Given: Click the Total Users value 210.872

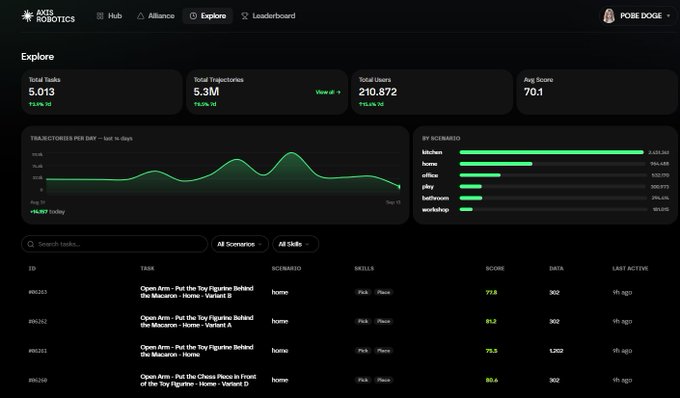Looking at the screenshot, I should [378, 92].
